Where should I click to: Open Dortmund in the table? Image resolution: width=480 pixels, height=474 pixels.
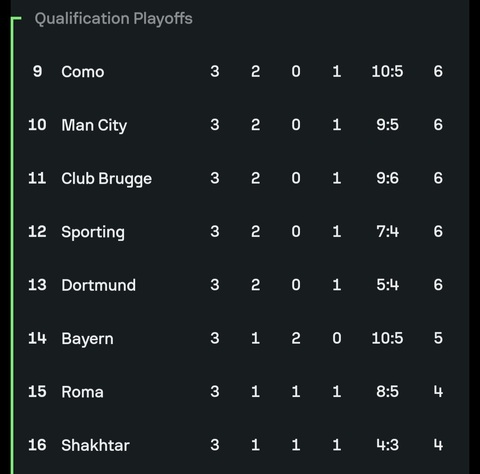pos(98,285)
